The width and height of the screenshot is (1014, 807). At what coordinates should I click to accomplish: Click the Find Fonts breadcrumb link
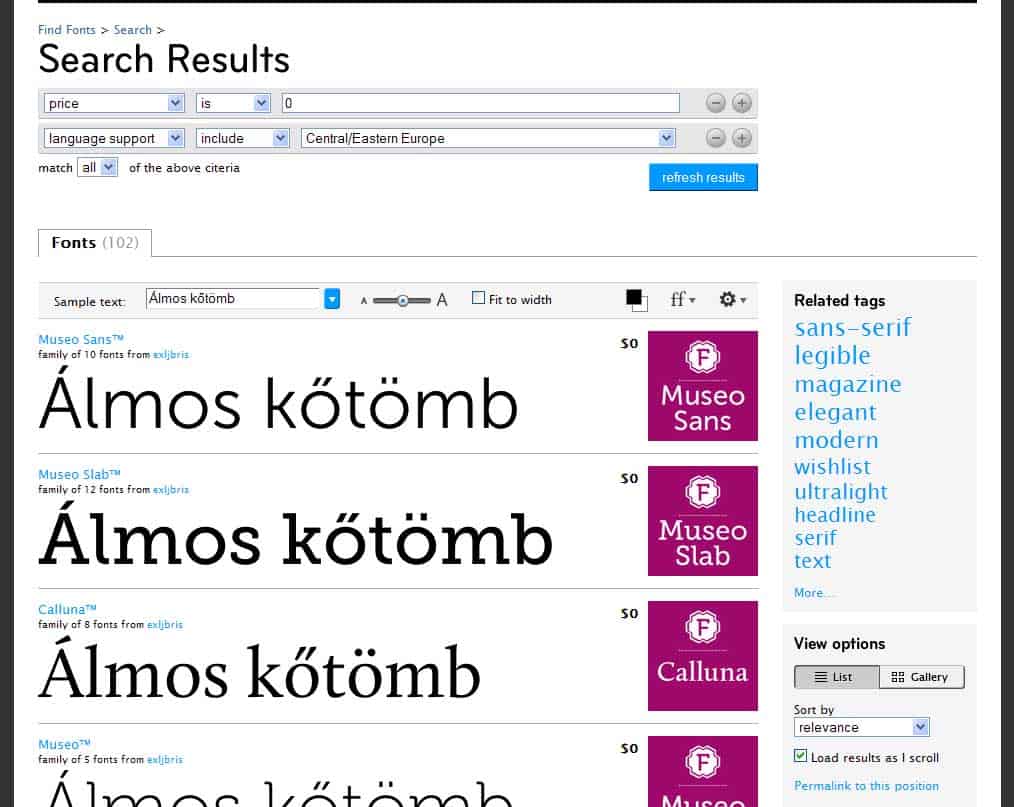coord(67,30)
